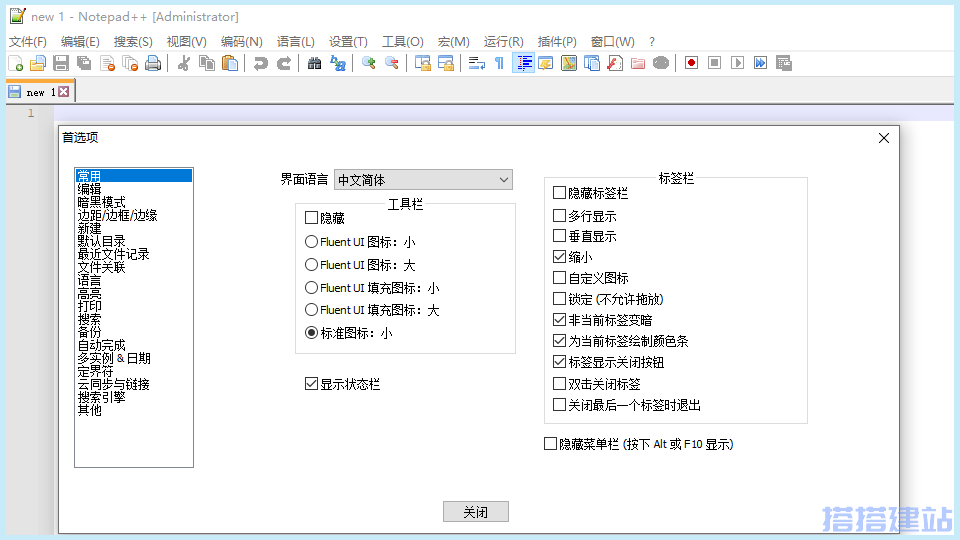
Task: Select Fluent UI 图标：小 radio button
Action: [x=311, y=242]
